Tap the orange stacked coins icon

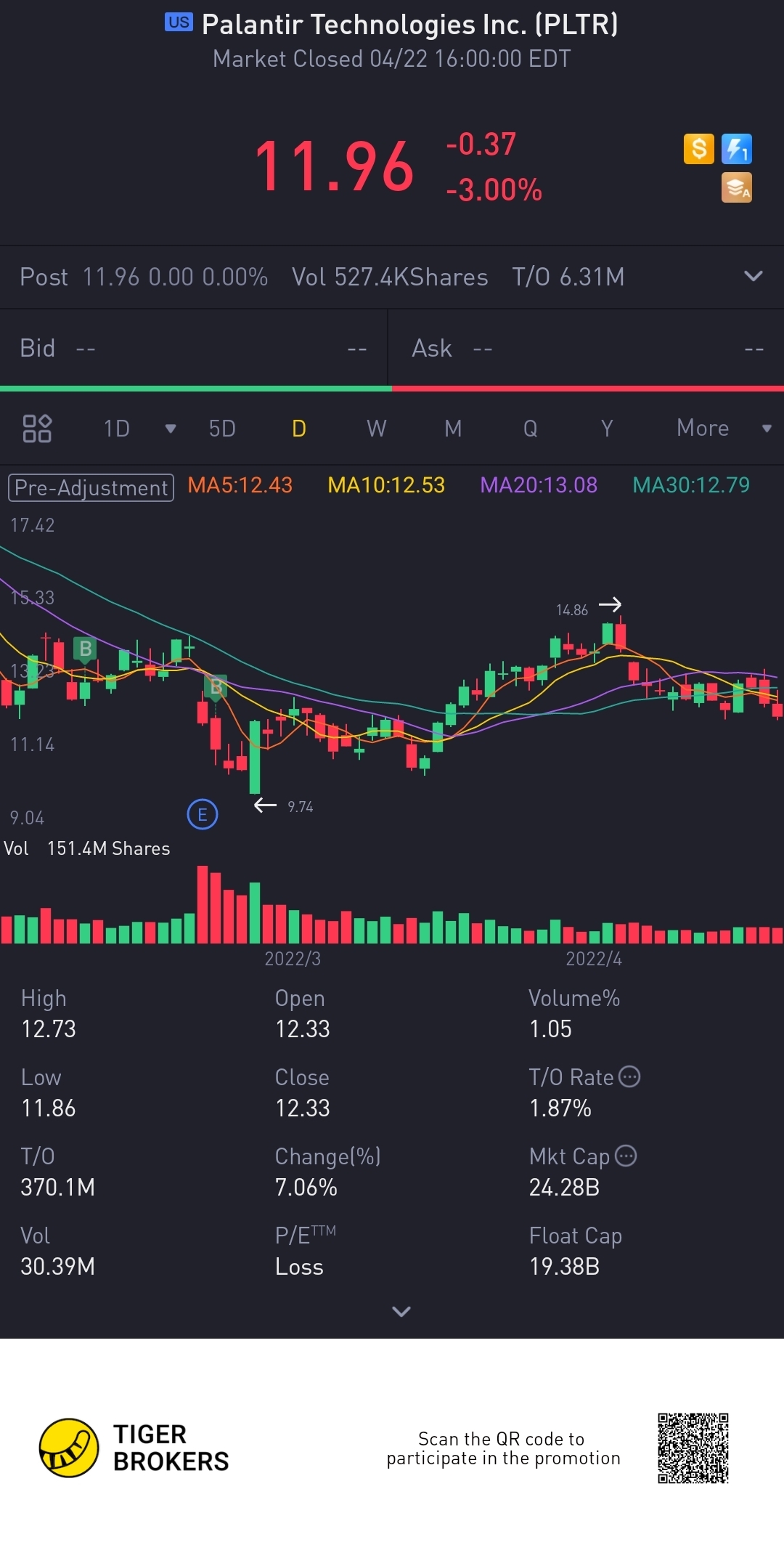pos(737,187)
